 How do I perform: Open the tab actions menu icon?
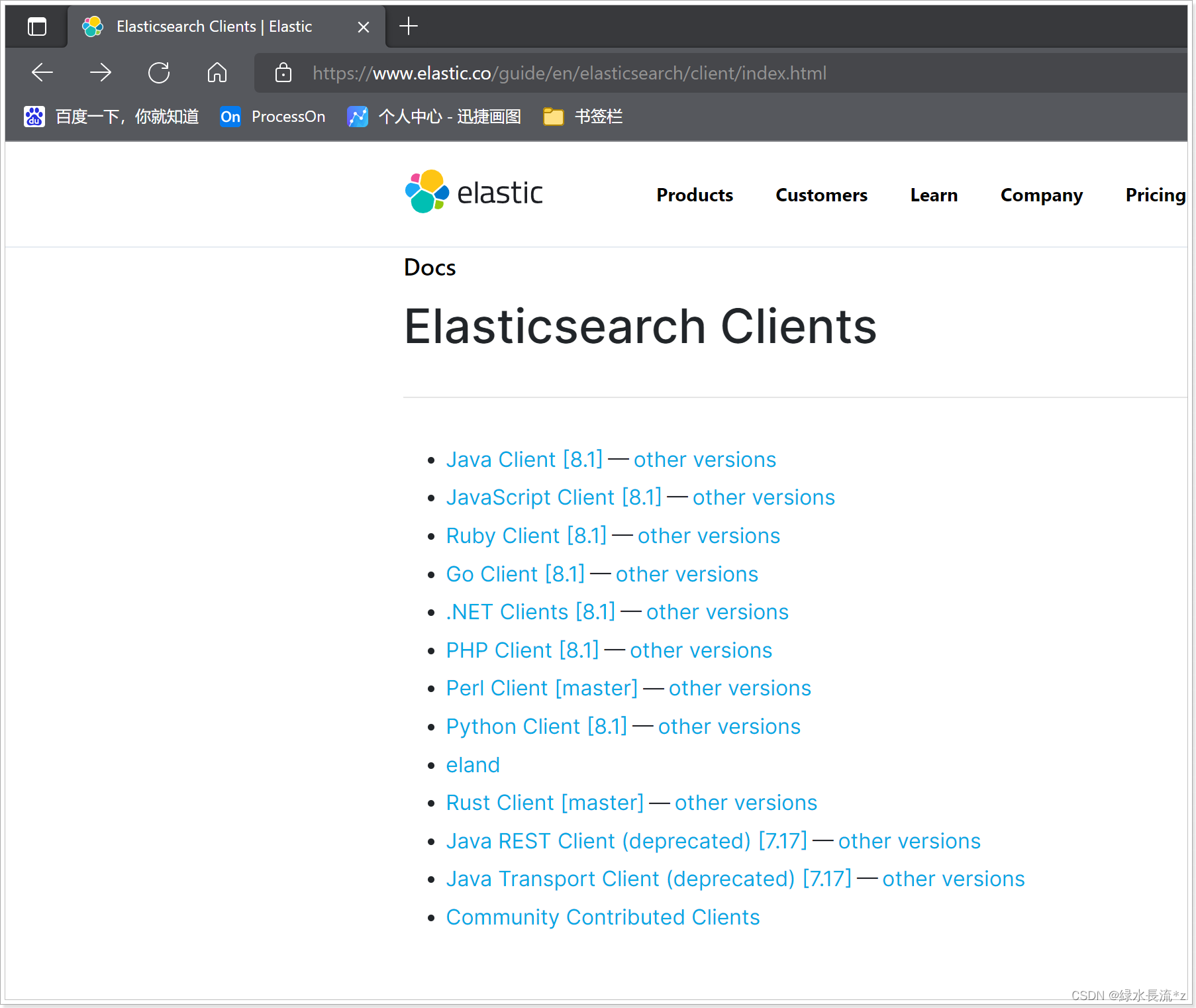click(x=37, y=26)
